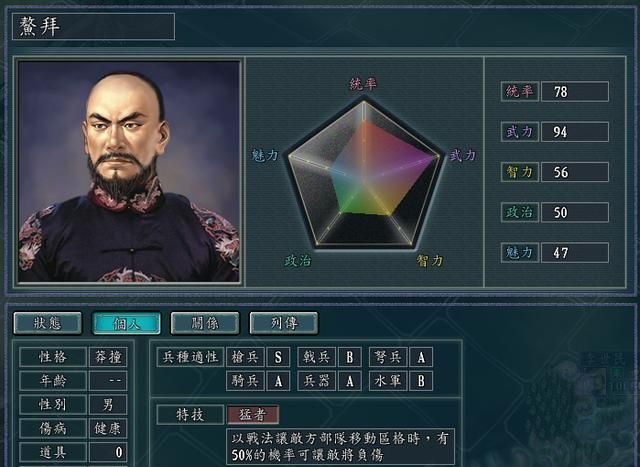Select the 政治 stat label
Image resolution: width=640 pixels, height=467 pixels.
[520, 212]
